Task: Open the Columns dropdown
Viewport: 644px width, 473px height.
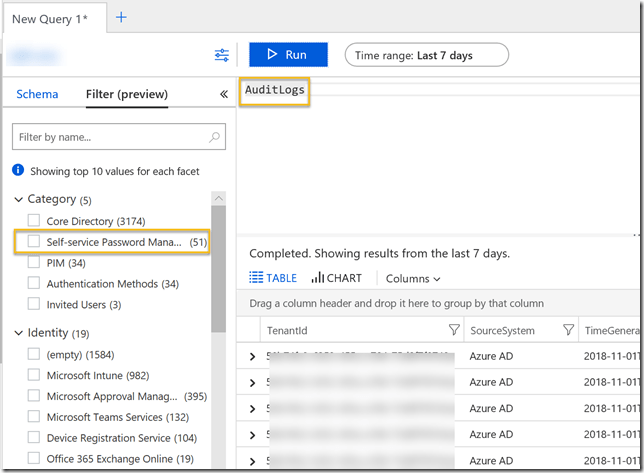Action: [413, 279]
